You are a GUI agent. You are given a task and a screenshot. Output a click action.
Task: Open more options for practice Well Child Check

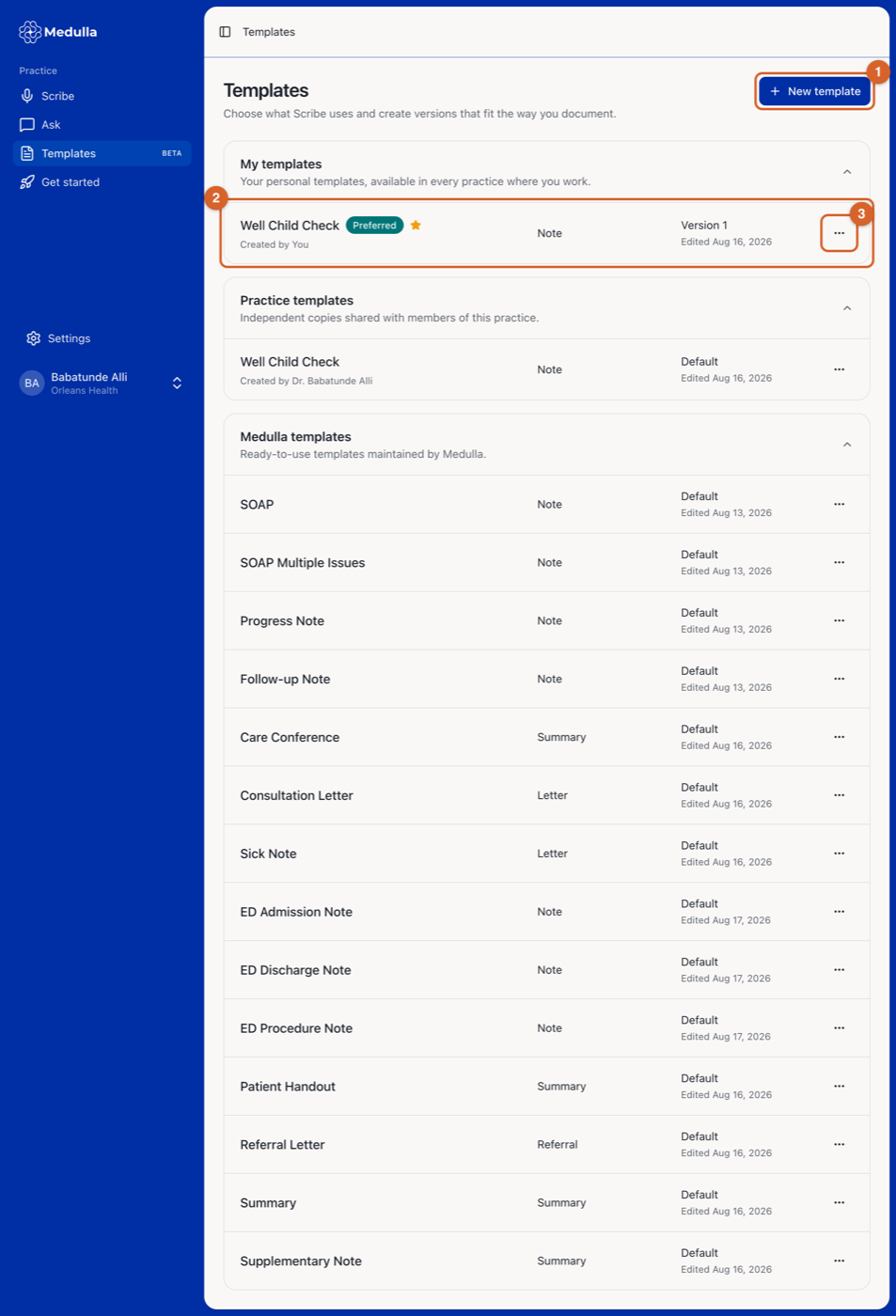click(839, 369)
